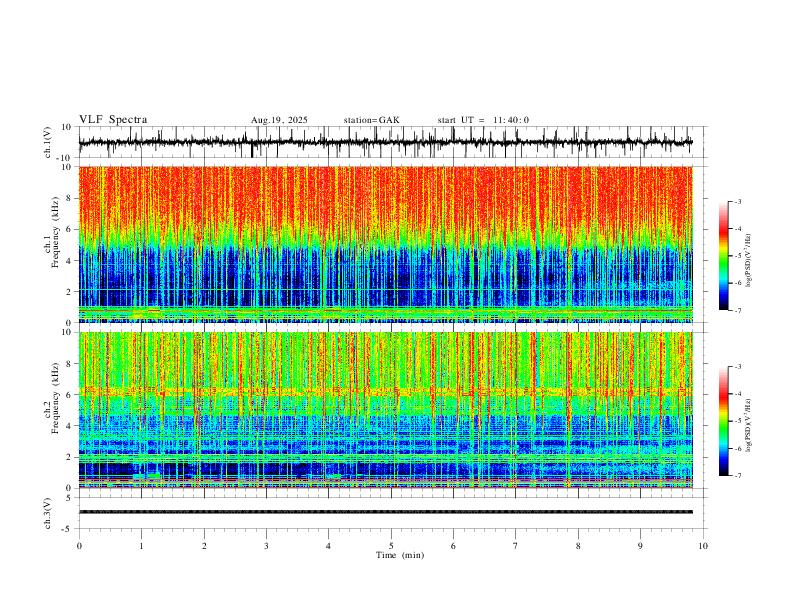The width and height of the screenshot is (792, 612).
Task: Select the "start UT = 11:40:0" label
Action: (x=483, y=120)
